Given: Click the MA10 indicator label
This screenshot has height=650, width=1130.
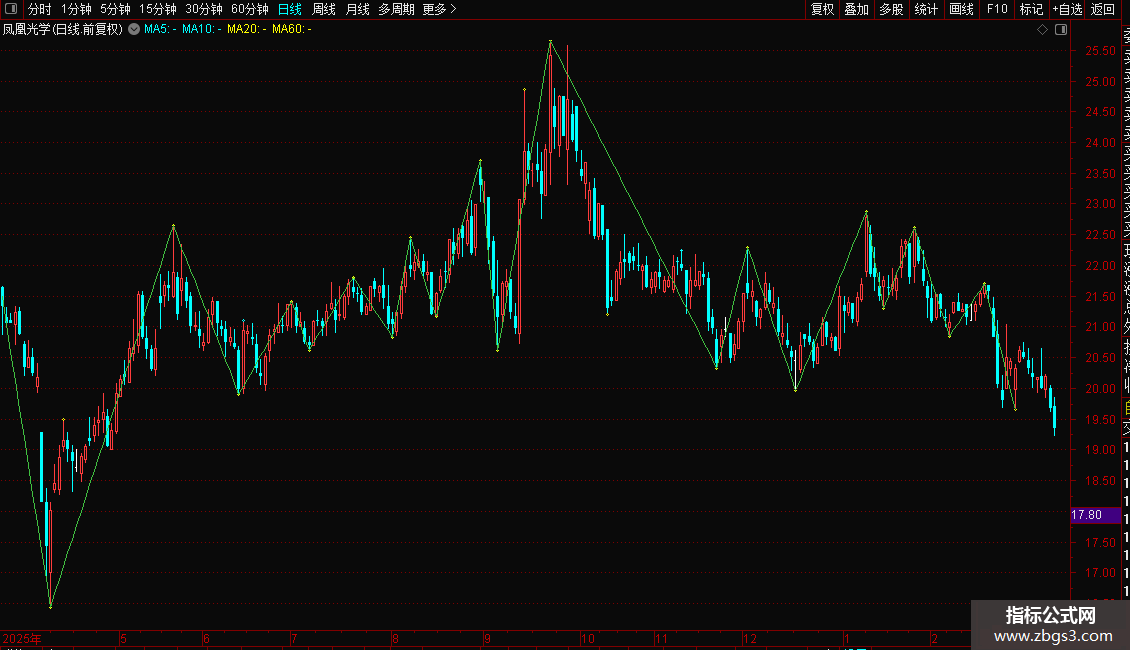Looking at the screenshot, I should coord(202,29).
